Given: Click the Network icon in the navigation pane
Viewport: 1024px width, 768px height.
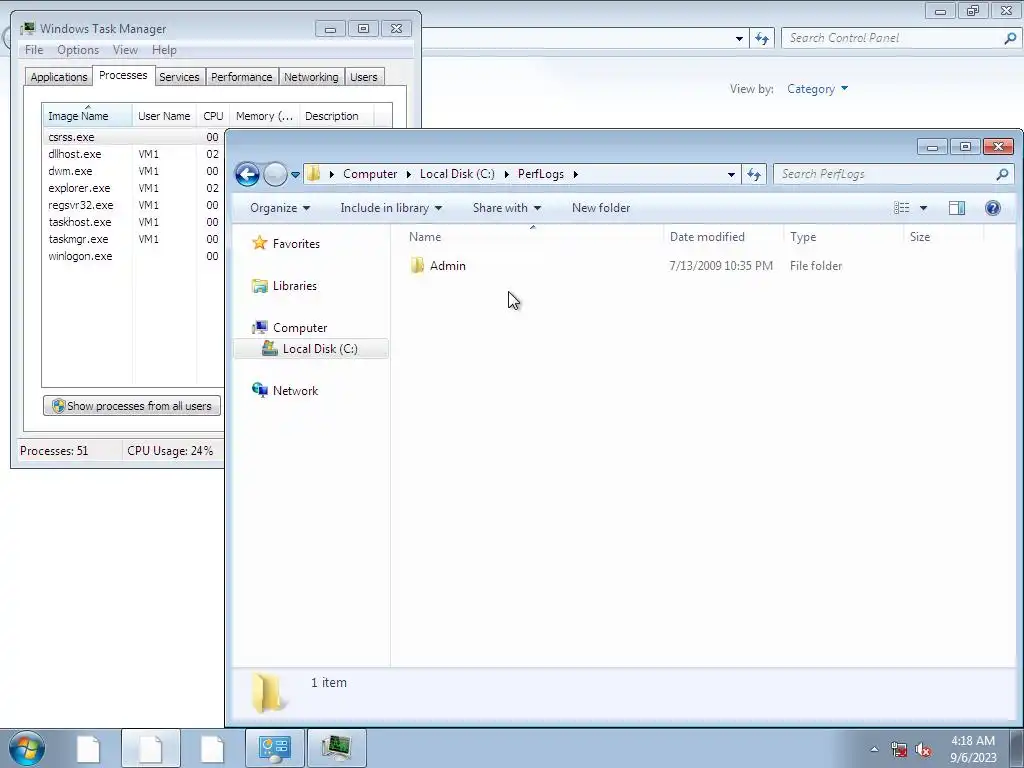Looking at the screenshot, I should [x=260, y=390].
